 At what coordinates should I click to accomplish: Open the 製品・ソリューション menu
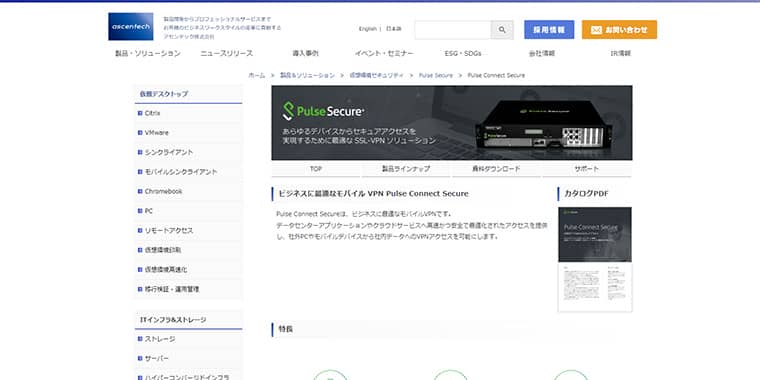pos(148,53)
